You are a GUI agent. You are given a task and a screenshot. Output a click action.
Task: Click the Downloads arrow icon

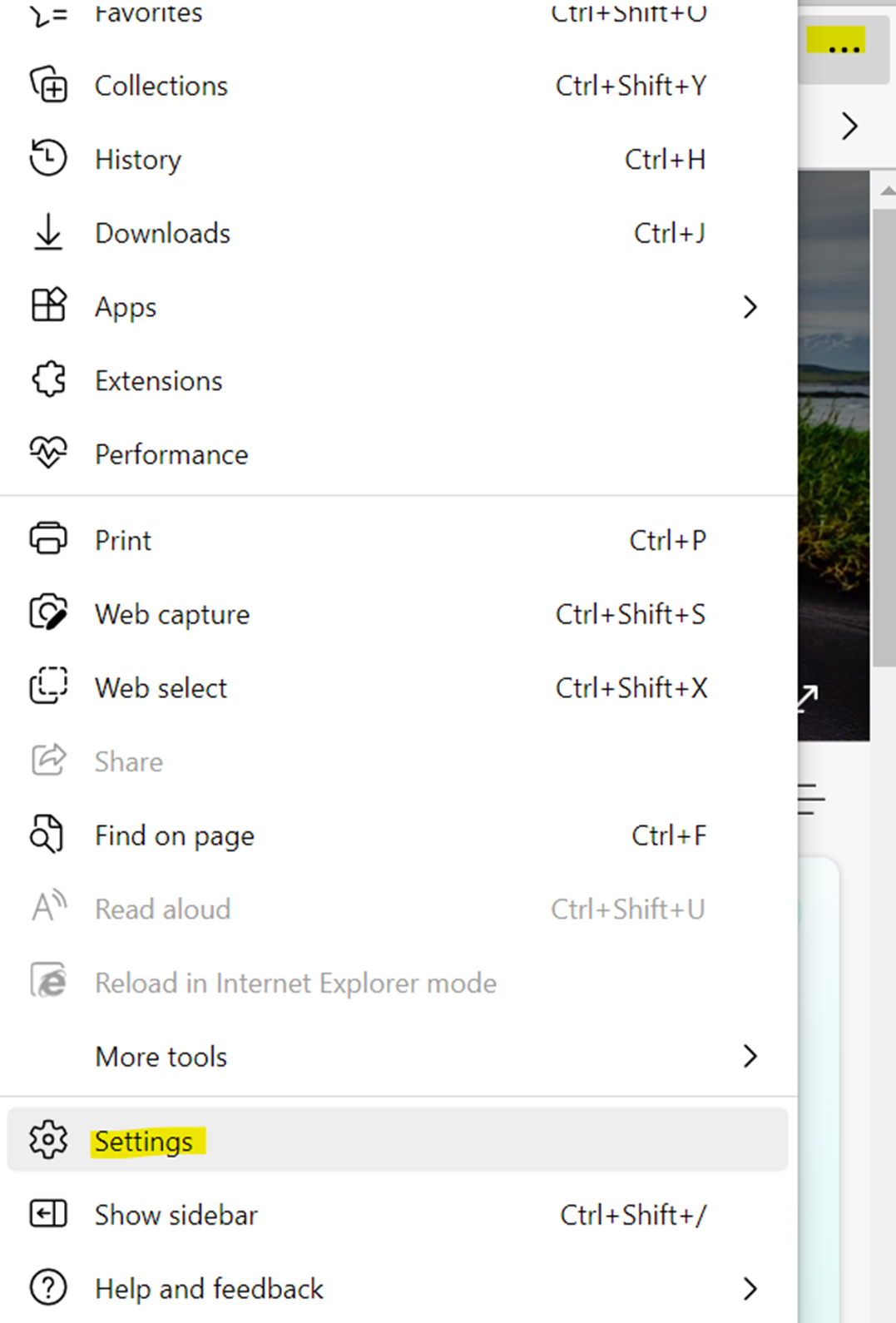coord(48,233)
